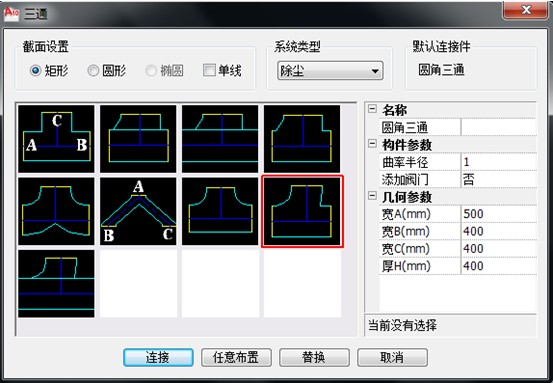
Task: Choose the Y-shaped tee thumbnail labeled A, B, C
Action: point(138,211)
